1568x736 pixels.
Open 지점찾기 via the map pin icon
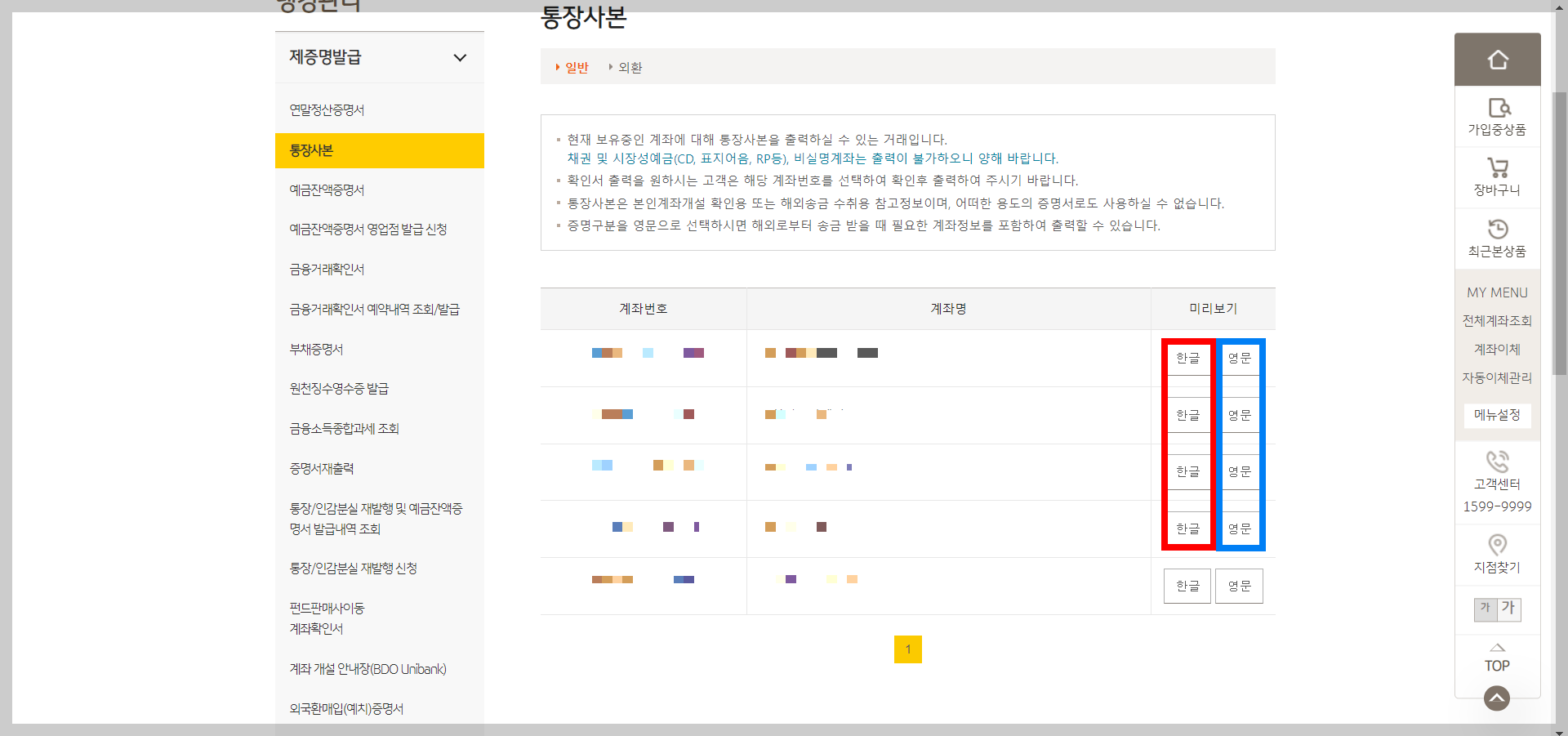coord(1497,545)
